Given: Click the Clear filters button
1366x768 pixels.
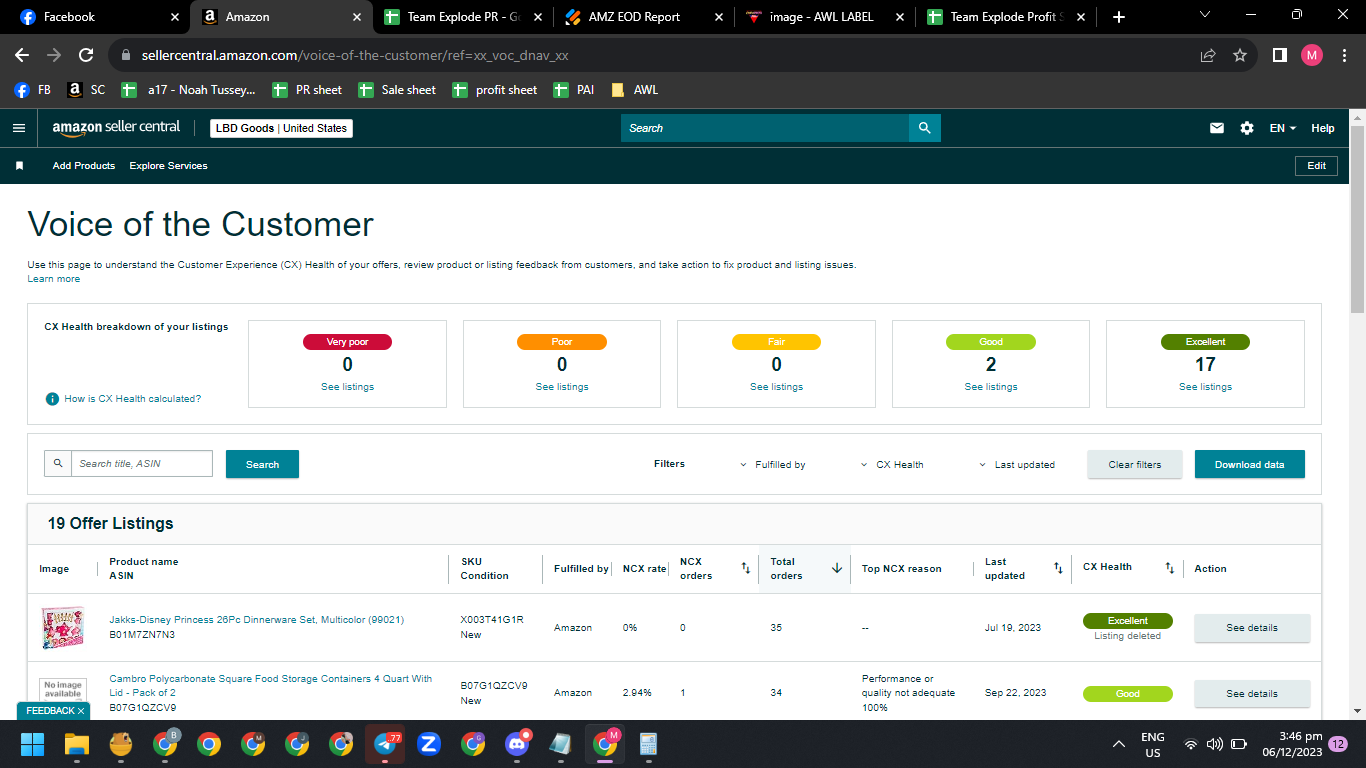Looking at the screenshot, I should pos(1135,464).
